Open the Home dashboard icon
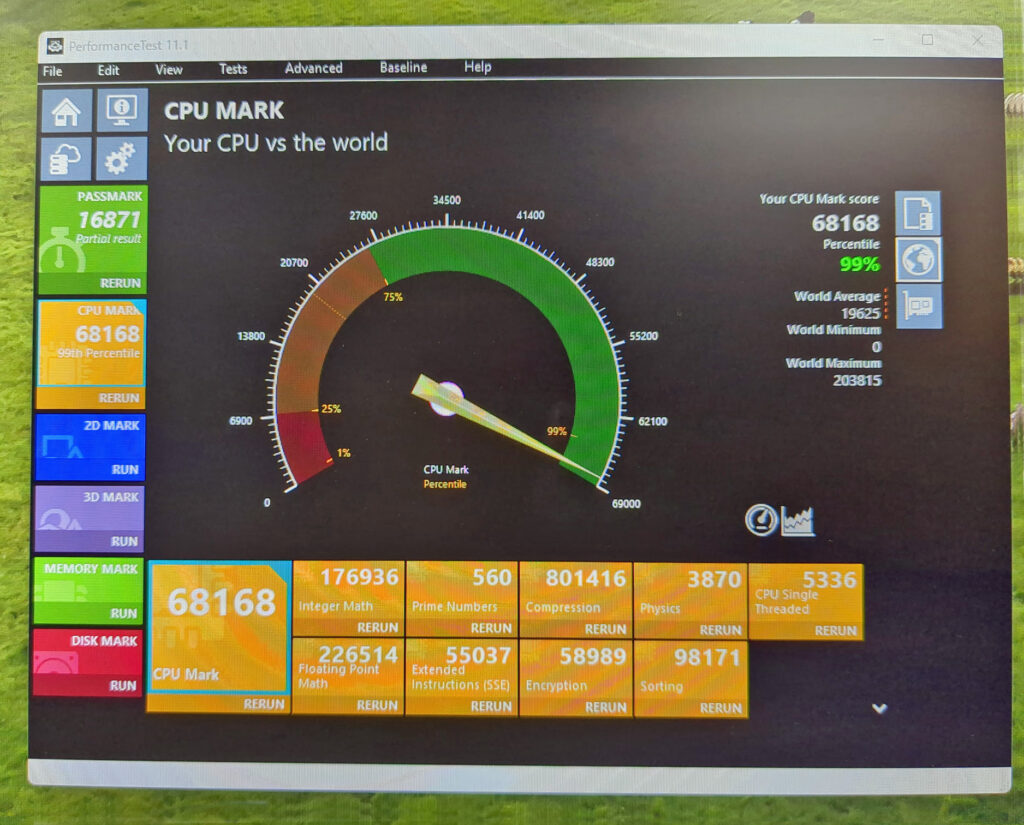 [x=67, y=111]
